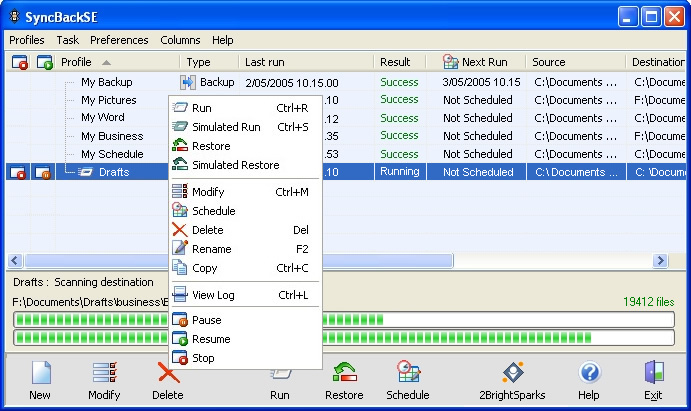The width and height of the screenshot is (691, 411).
Task: Click the run-all icon in the column header
Action: (45, 62)
